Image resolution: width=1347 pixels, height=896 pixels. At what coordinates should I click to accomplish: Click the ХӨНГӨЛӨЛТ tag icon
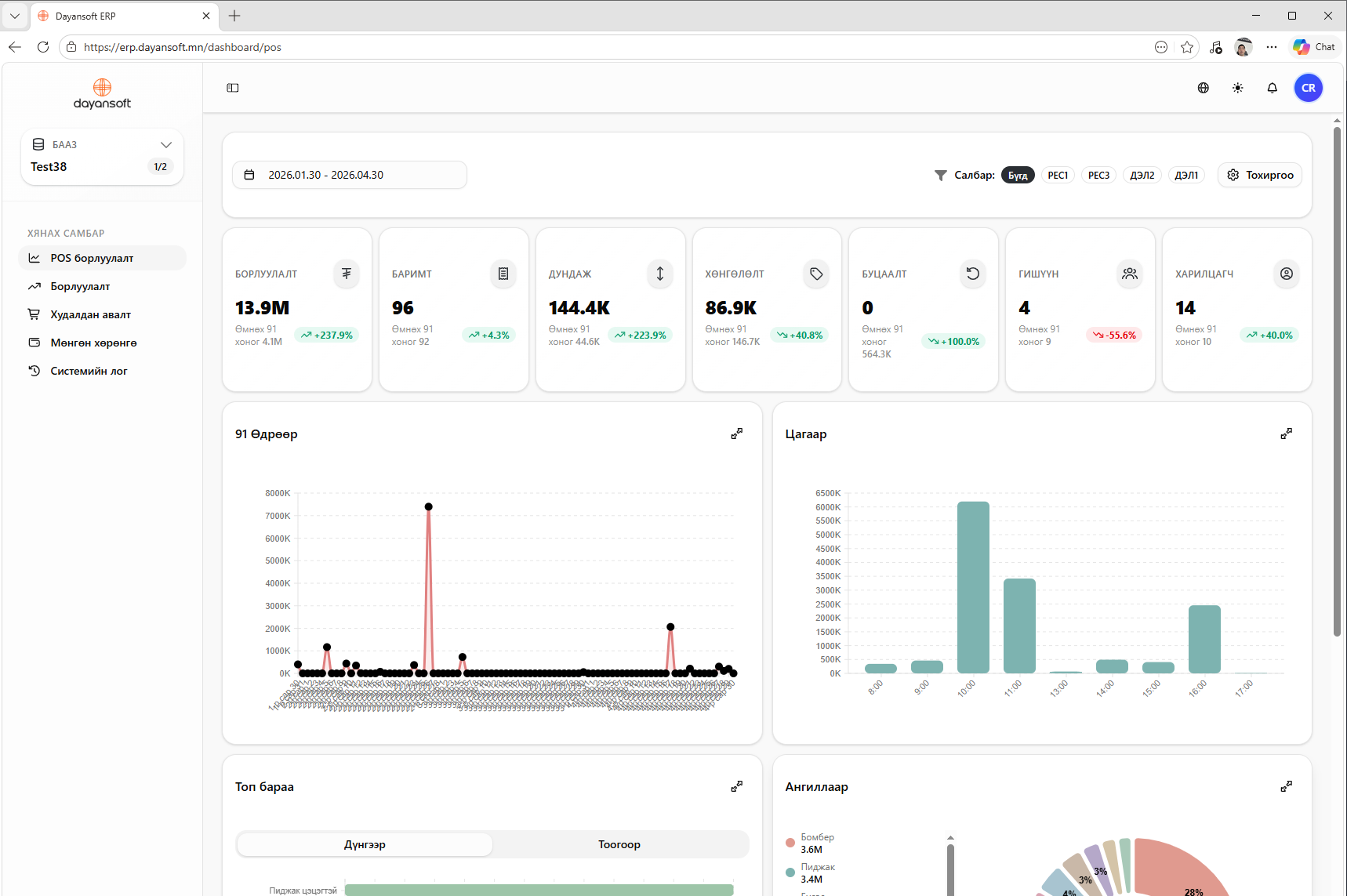816,274
